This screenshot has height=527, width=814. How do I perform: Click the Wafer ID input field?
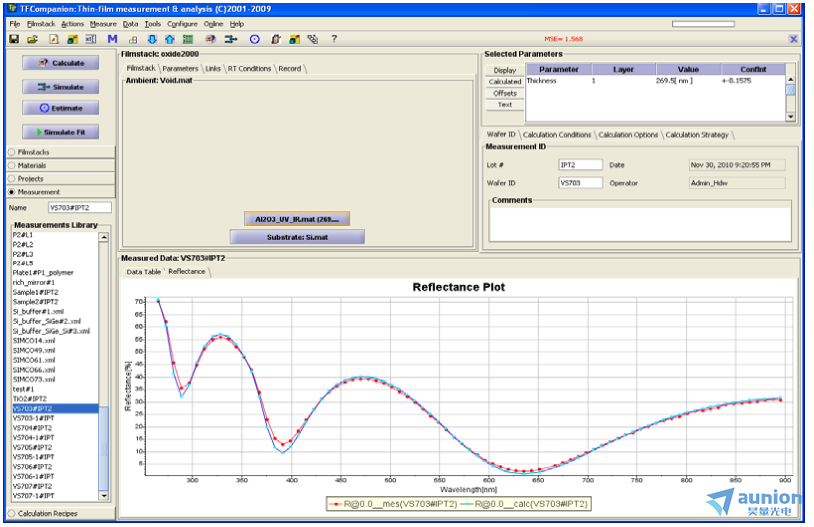tap(580, 183)
